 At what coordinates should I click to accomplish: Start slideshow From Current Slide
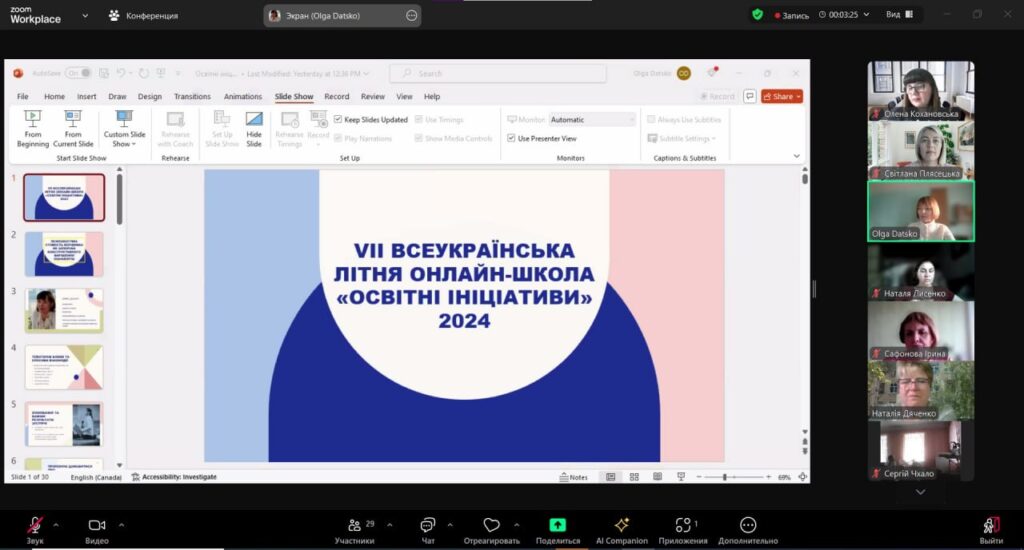pos(72,129)
